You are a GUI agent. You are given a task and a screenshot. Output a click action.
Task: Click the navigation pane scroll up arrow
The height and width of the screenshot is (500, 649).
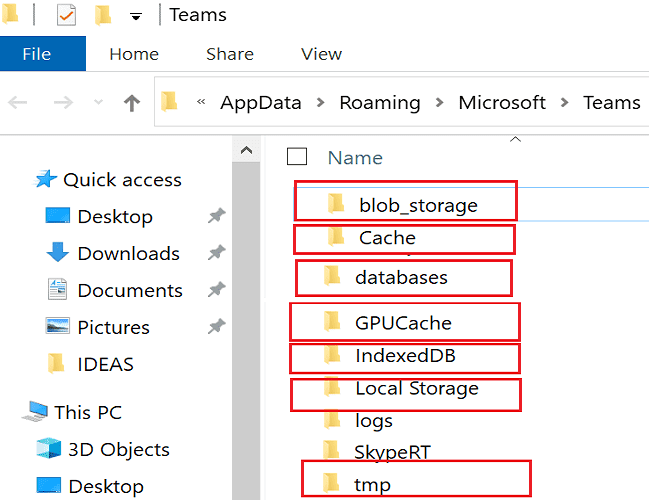pos(246,150)
